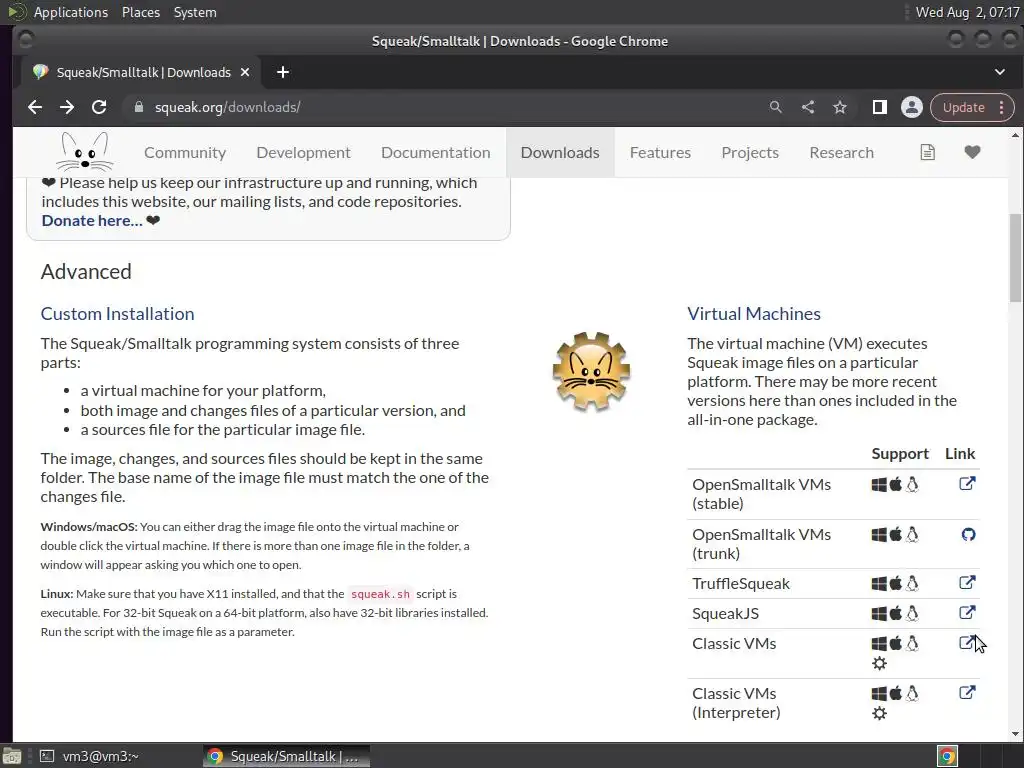This screenshot has width=1024, height=768.
Task: Open the Projects page
Action: coord(750,152)
